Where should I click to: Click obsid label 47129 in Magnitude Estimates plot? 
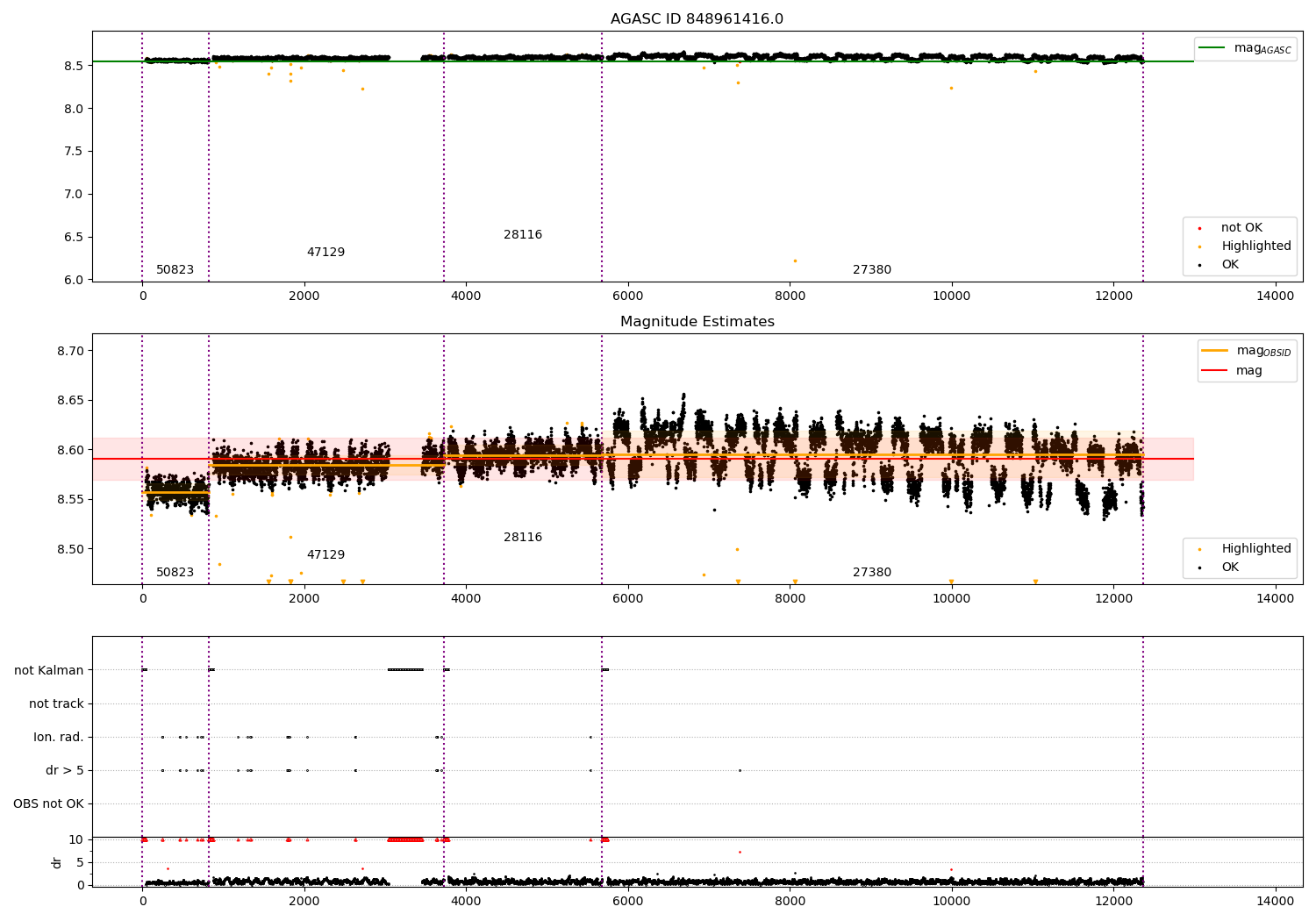point(325,555)
